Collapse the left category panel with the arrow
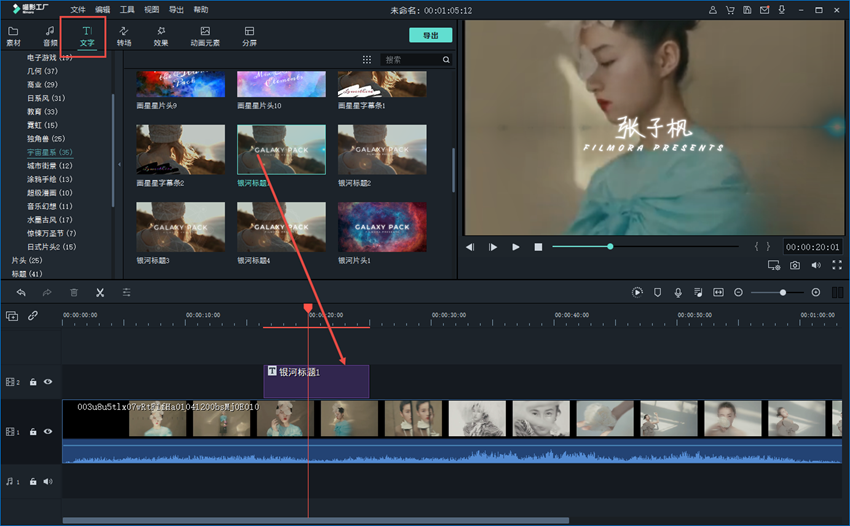 [x=119, y=163]
